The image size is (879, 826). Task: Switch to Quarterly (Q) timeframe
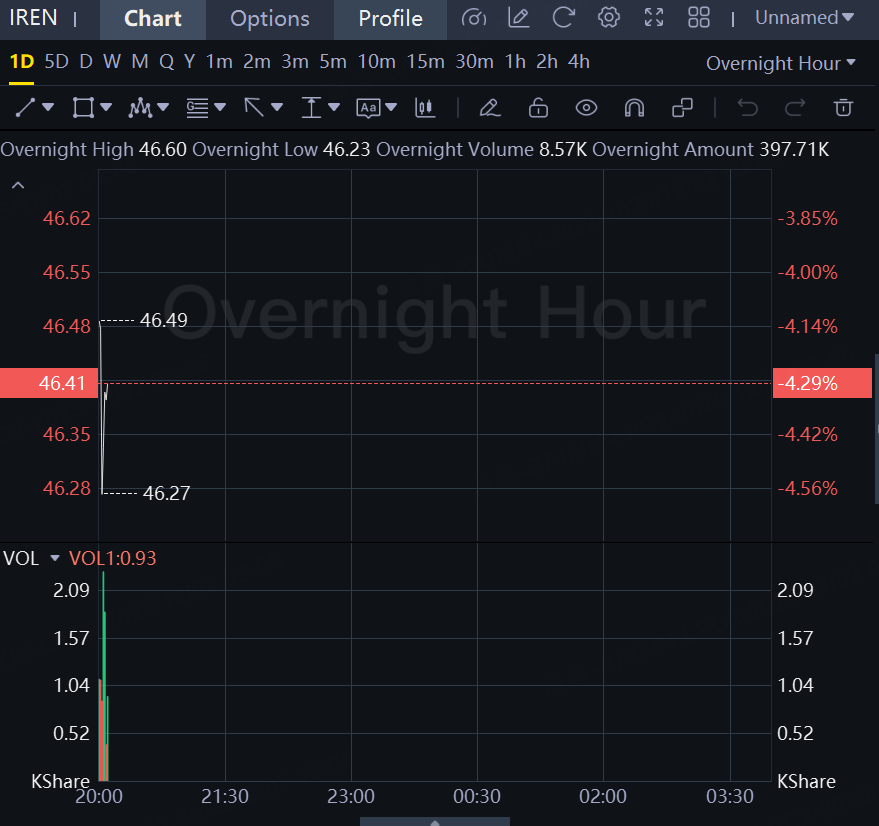(x=166, y=62)
